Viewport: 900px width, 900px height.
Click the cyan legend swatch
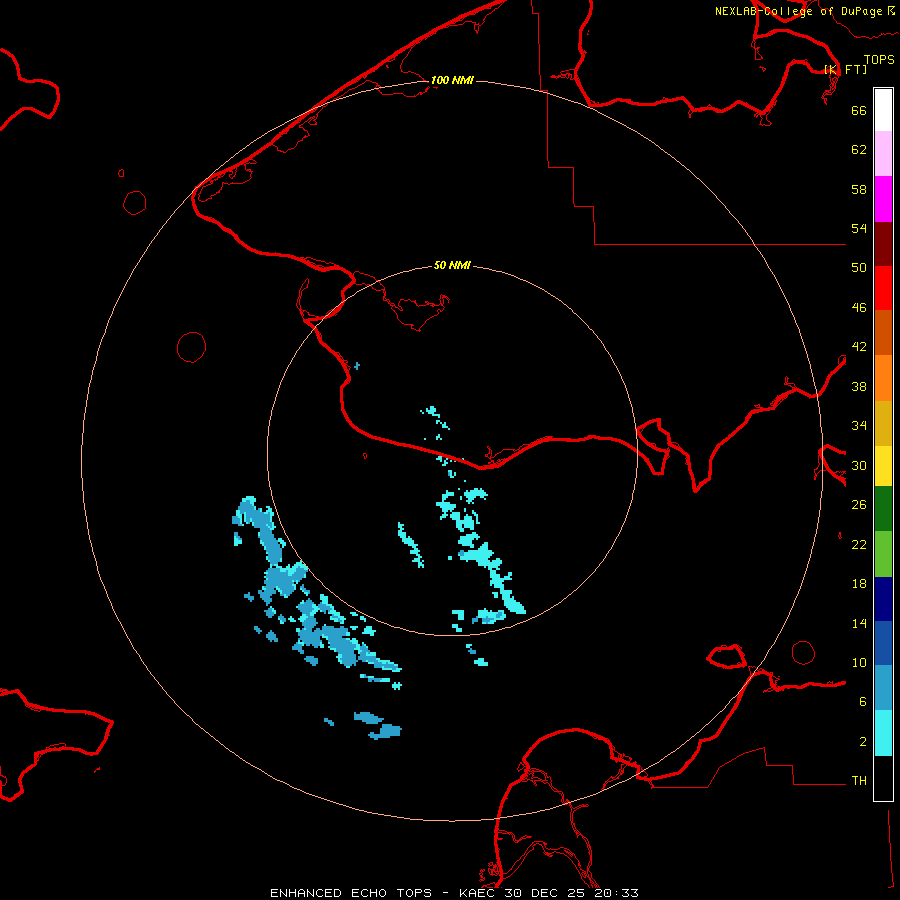coord(883,733)
